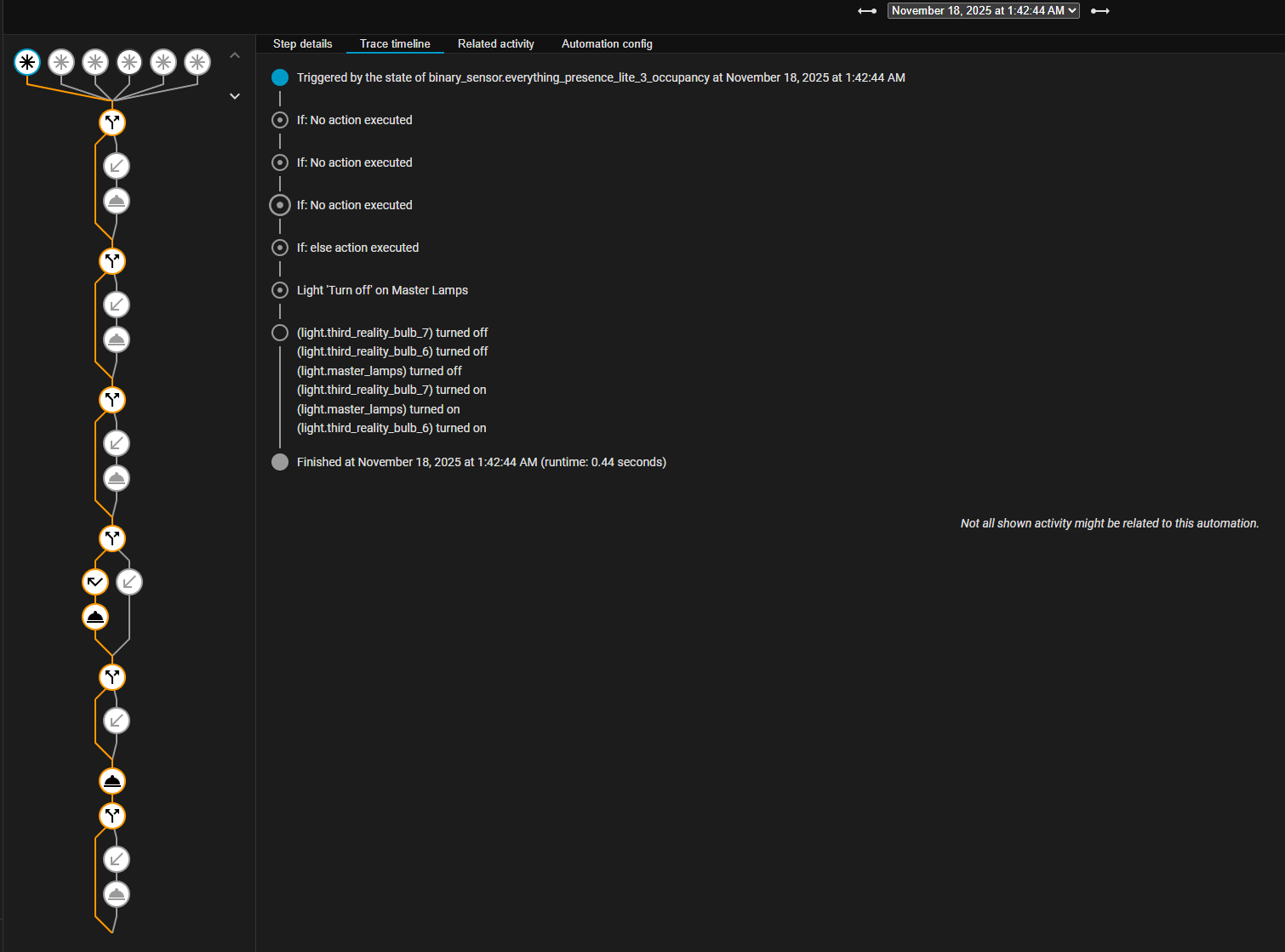The image size is (1285, 952).
Task: Open the third If branch node in the graph
Action: point(112,400)
